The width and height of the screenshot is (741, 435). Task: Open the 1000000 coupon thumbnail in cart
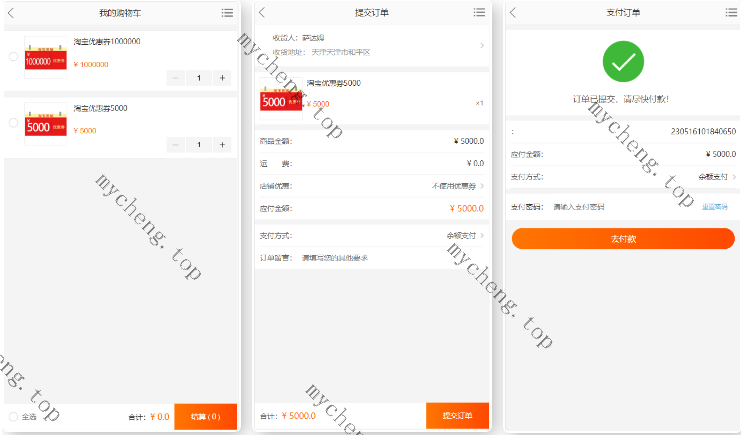[45, 57]
